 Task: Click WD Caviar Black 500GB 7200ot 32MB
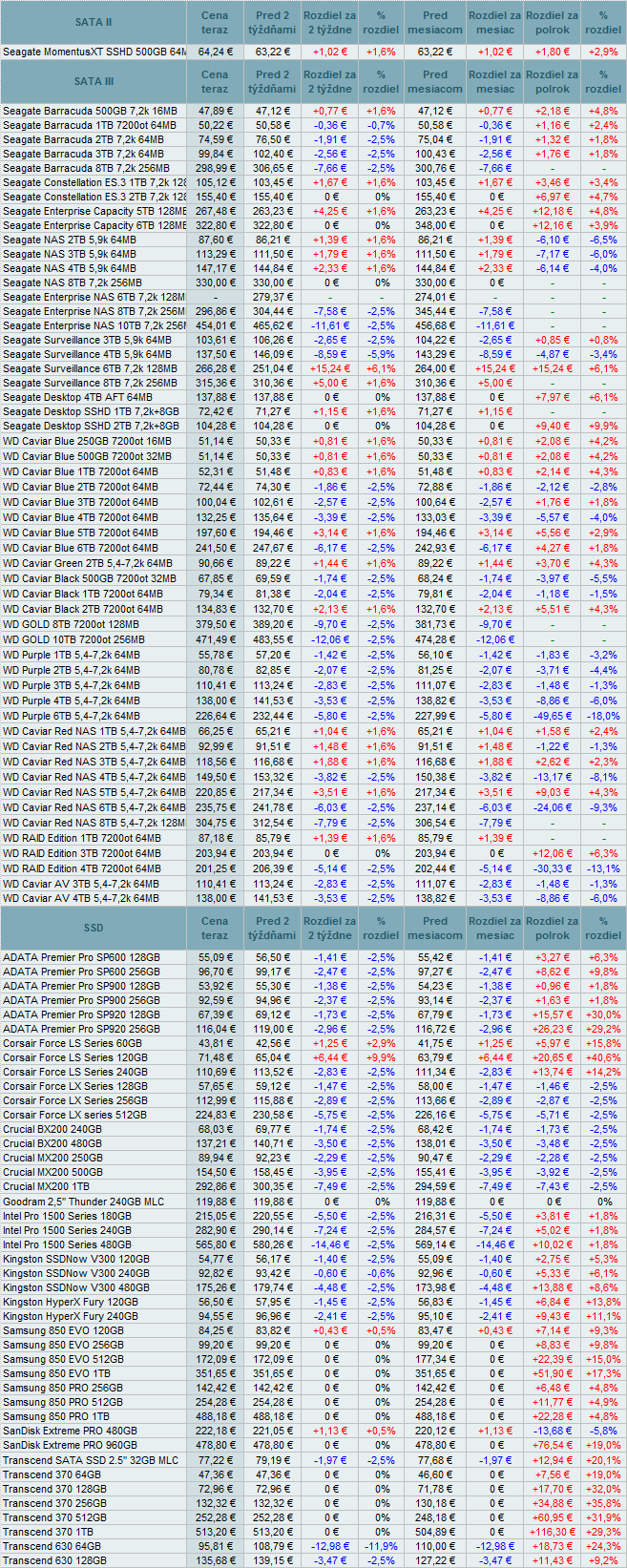89,578
